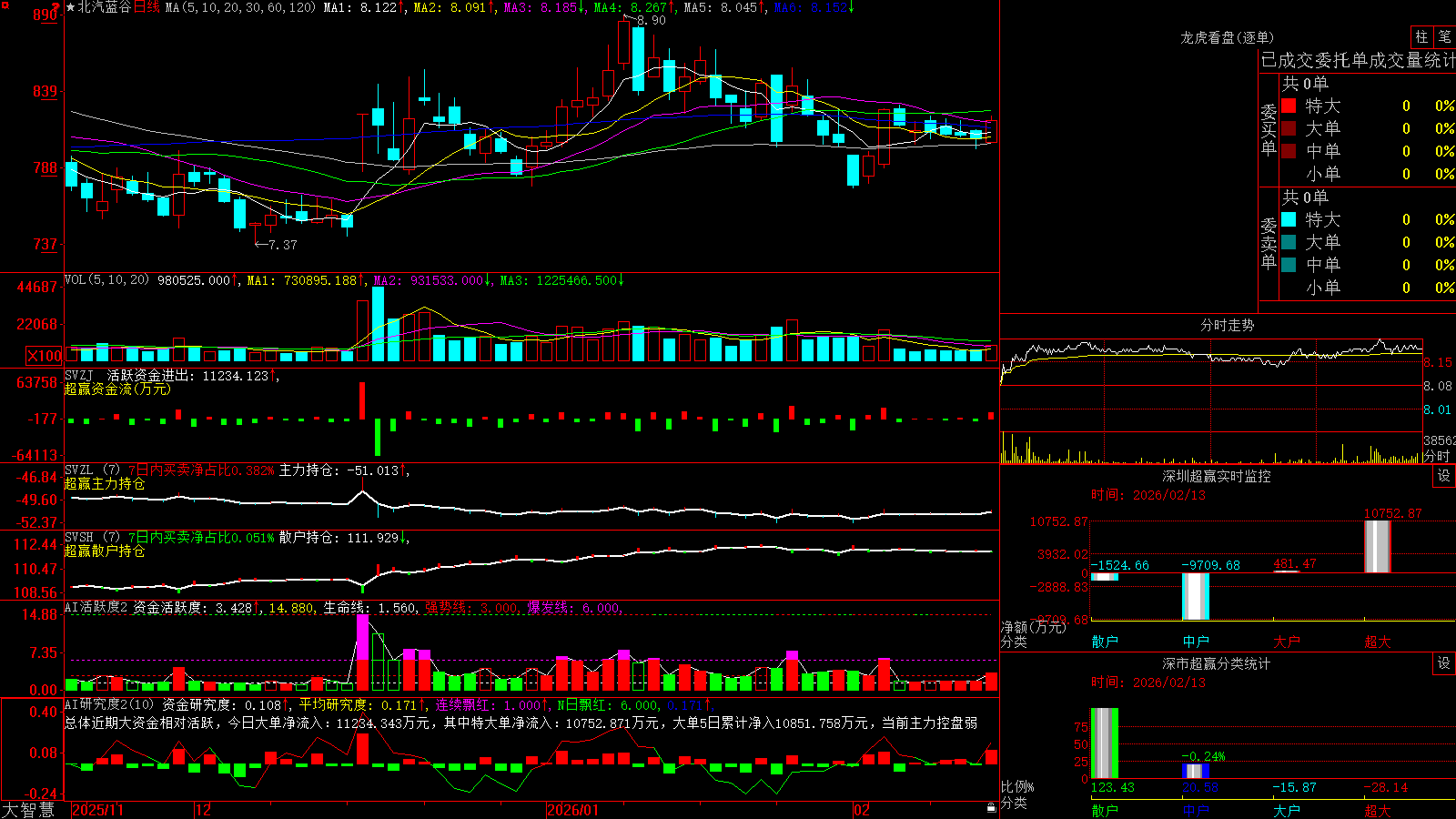The width and height of the screenshot is (1456, 819).
Task: Click the AI研究度2(10) indicator name
Action: click(x=109, y=704)
